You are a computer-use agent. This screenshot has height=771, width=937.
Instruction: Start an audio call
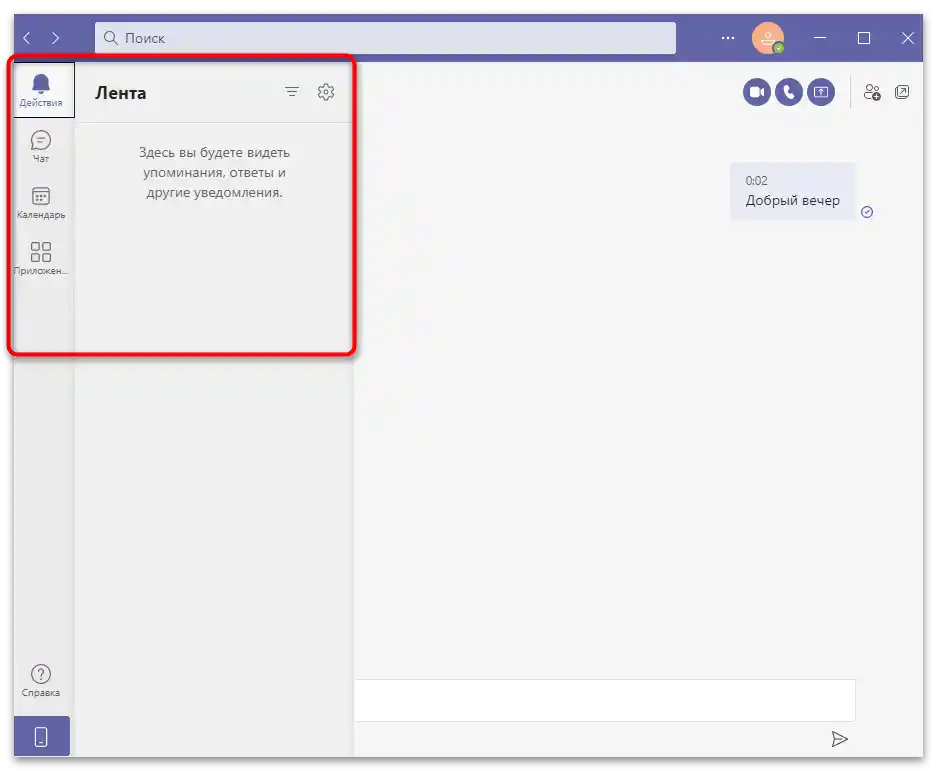click(x=789, y=92)
